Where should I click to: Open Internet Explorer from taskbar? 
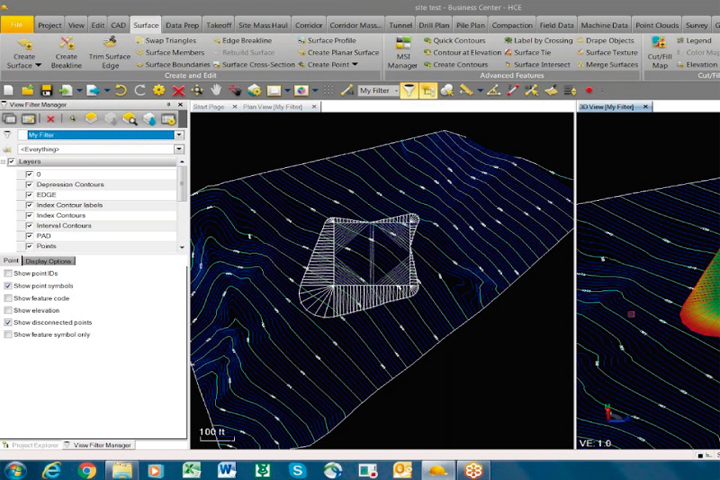point(51,470)
